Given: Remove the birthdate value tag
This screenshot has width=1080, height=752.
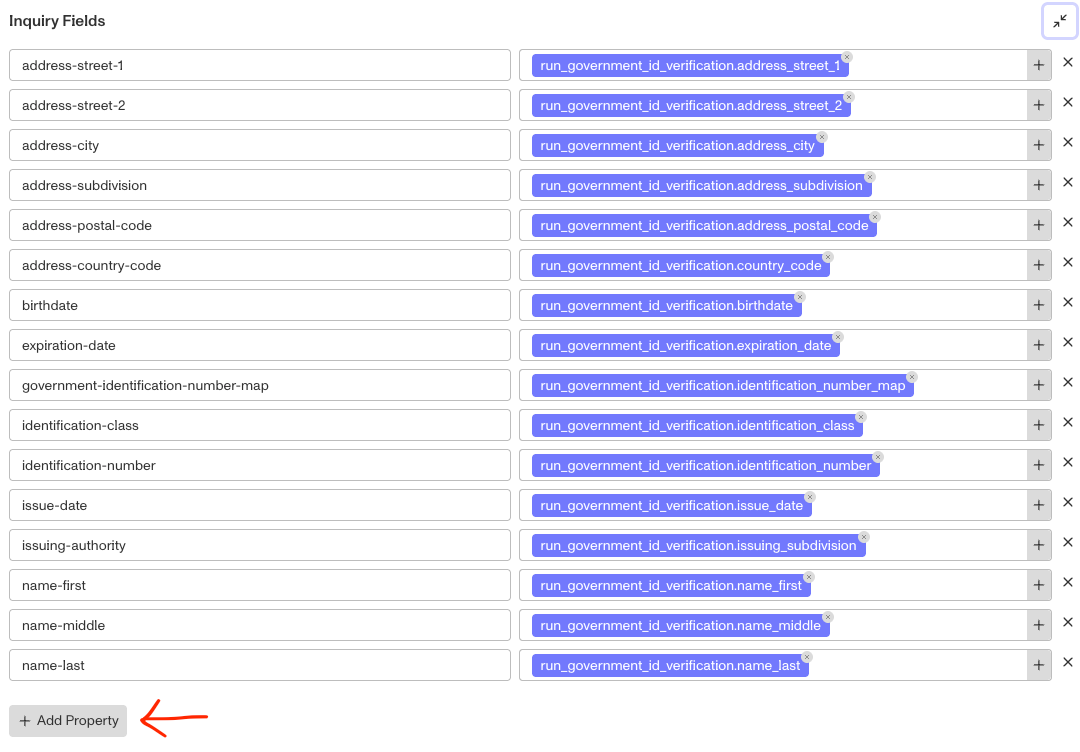Looking at the screenshot, I should (800, 297).
